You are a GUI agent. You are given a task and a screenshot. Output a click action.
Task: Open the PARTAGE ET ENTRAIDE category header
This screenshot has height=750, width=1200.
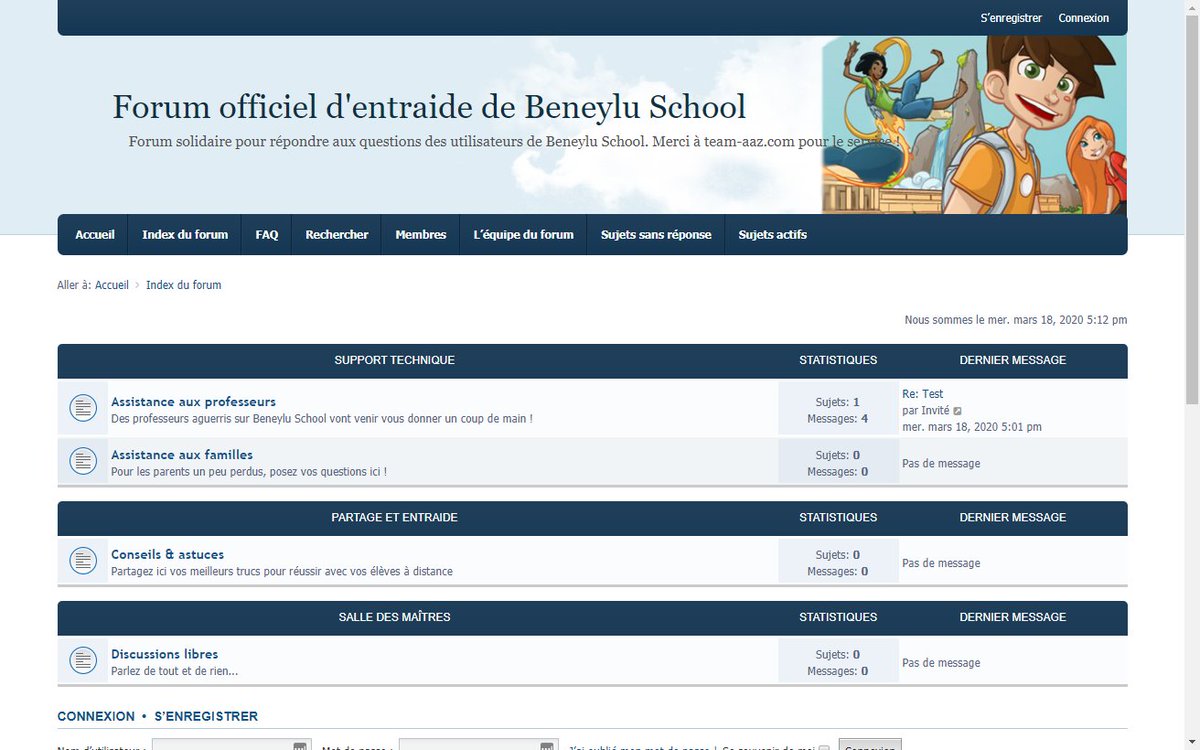[394, 518]
